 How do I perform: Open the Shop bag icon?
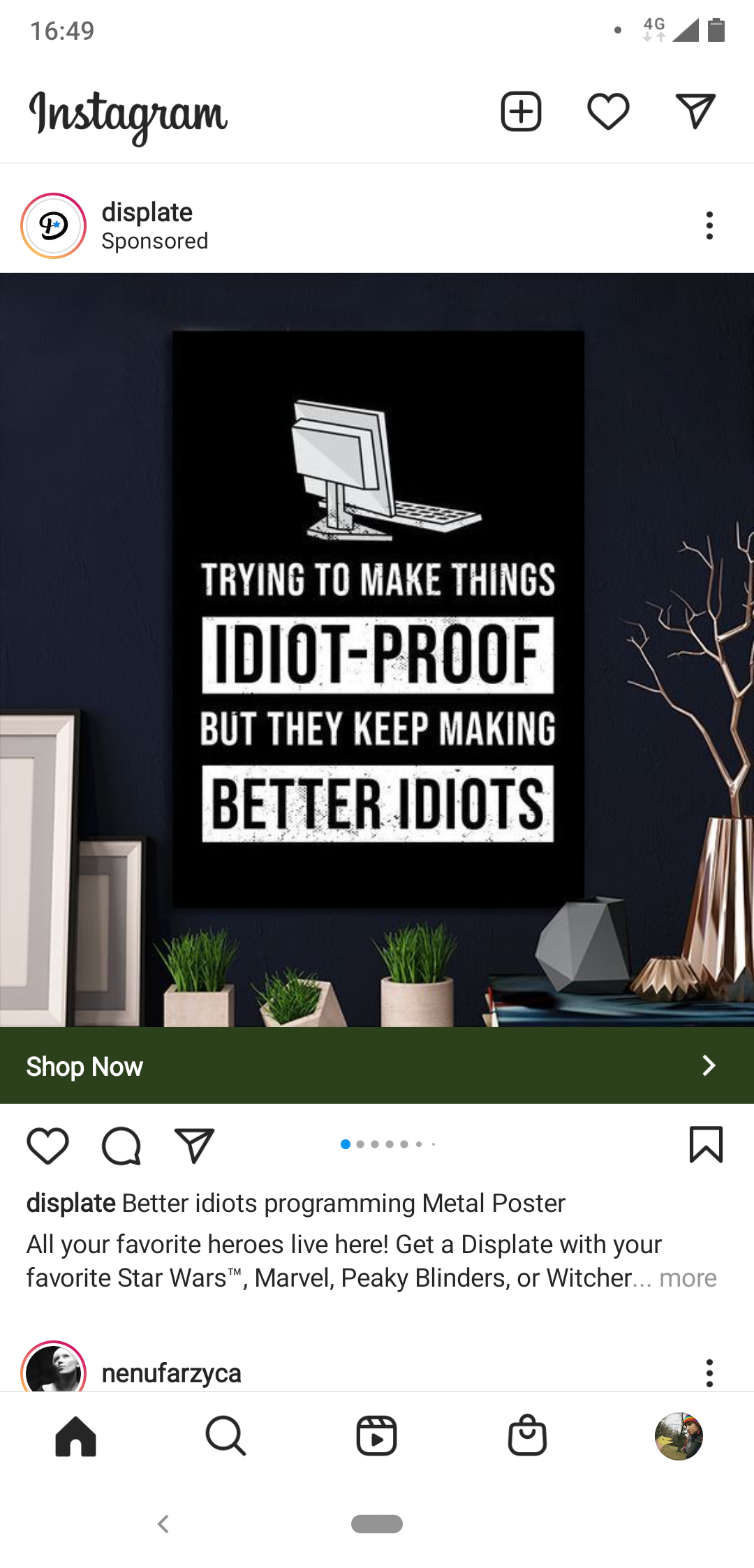click(527, 1435)
